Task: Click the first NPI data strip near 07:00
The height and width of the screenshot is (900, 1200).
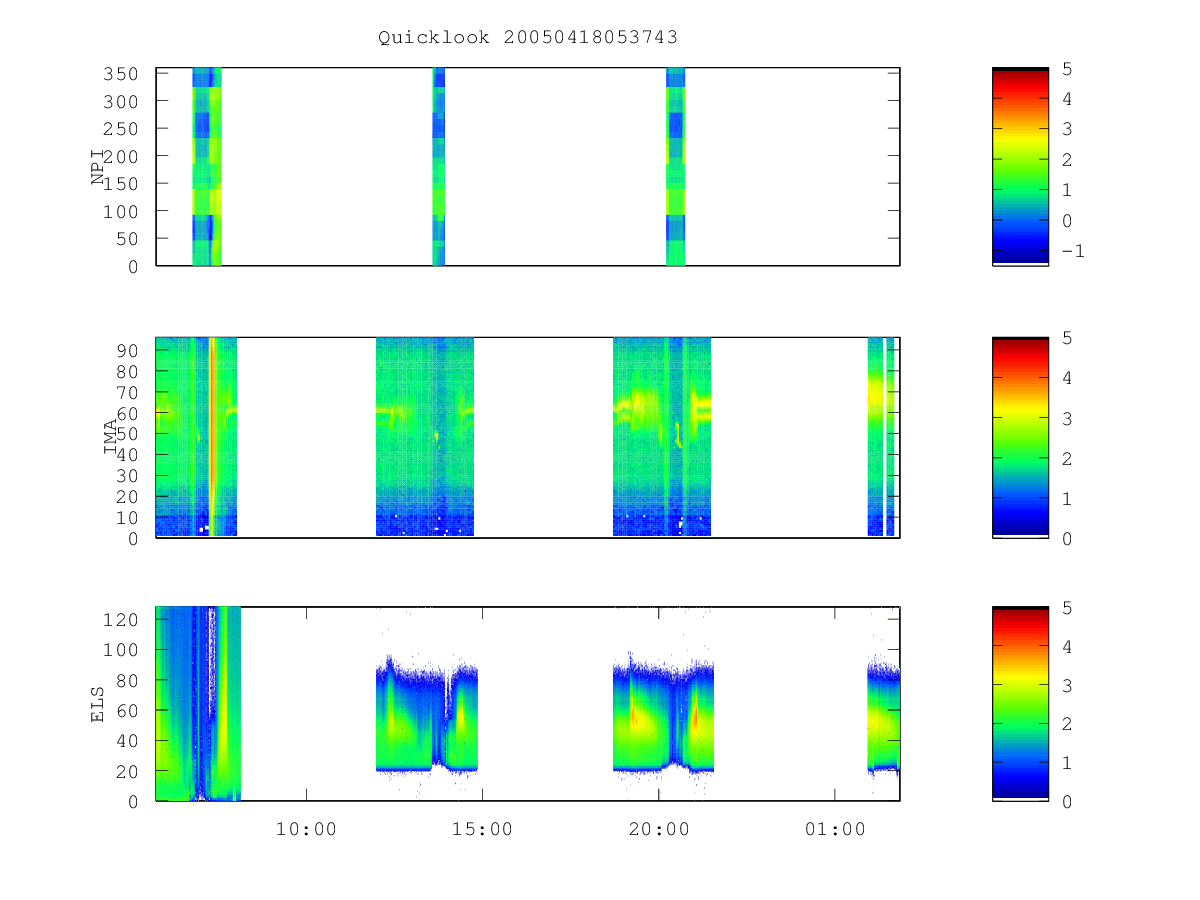Action: point(206,167)
